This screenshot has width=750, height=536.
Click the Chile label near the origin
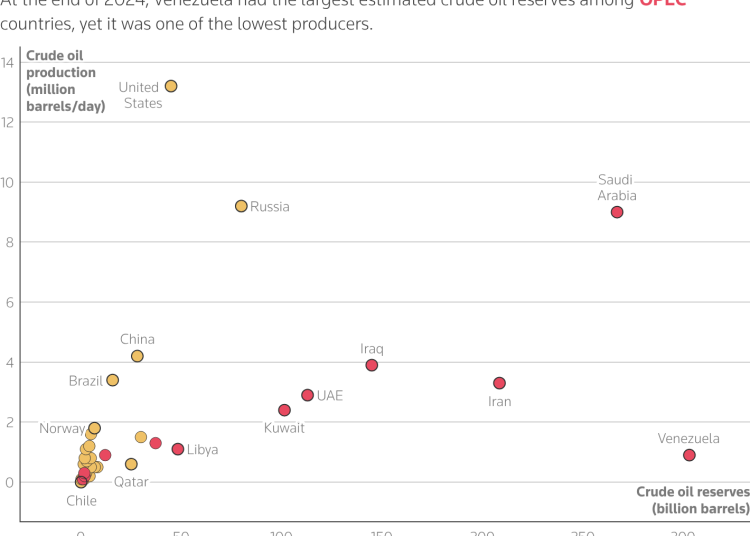[81, 500]
